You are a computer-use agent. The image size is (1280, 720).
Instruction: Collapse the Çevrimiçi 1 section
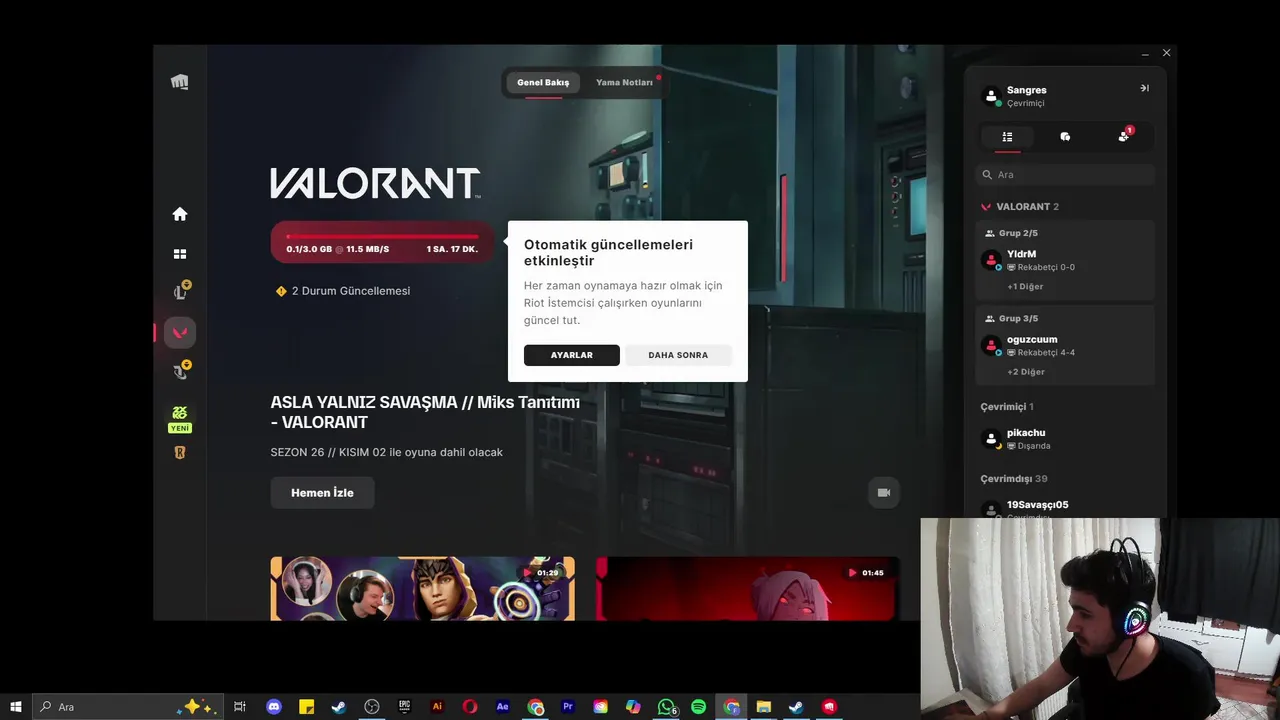[1006, 407]
